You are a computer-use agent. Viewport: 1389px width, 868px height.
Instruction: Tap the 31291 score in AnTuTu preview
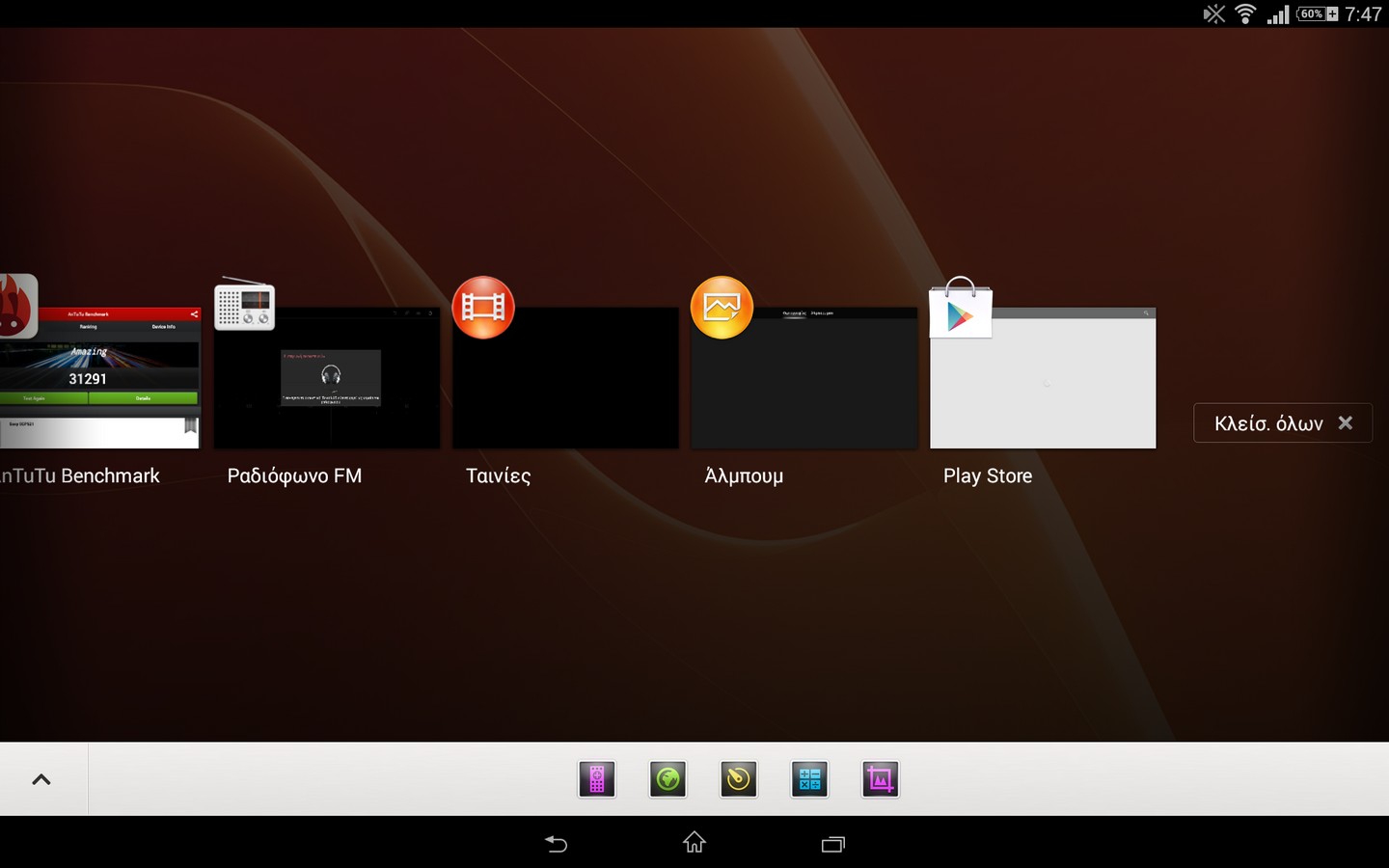coord(88,379)
